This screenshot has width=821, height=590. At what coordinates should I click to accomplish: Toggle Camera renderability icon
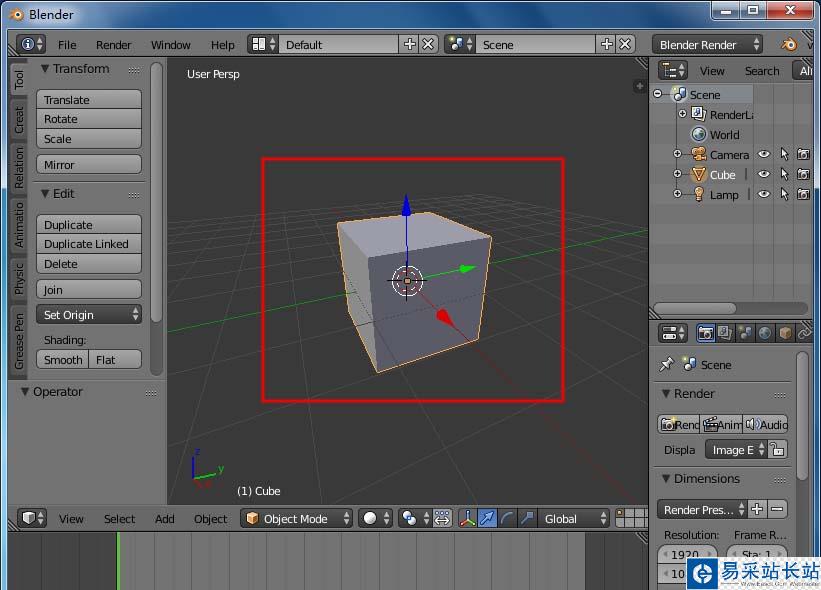click(x=803, y=154)
